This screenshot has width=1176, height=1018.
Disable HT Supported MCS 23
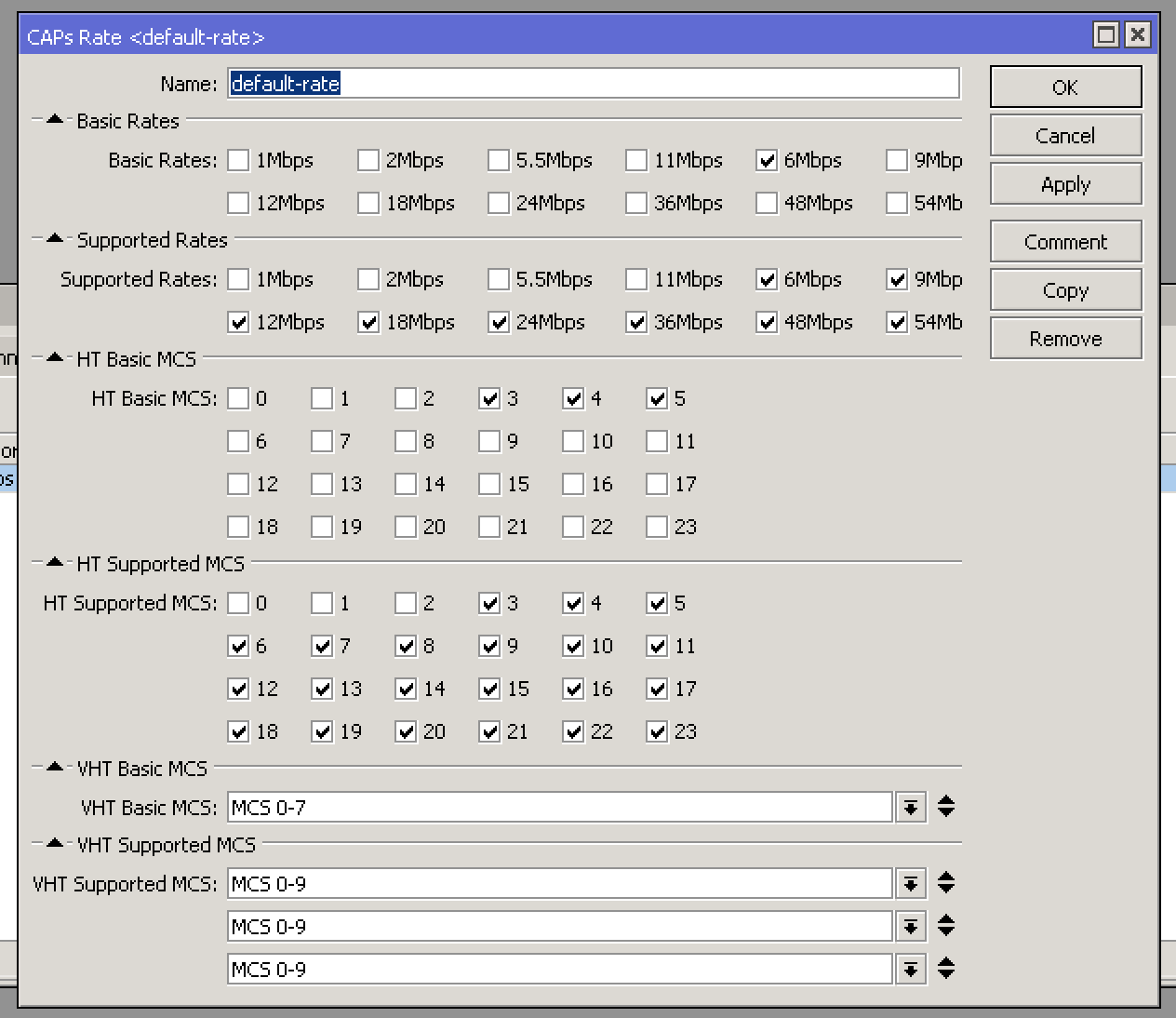[657, 731]
